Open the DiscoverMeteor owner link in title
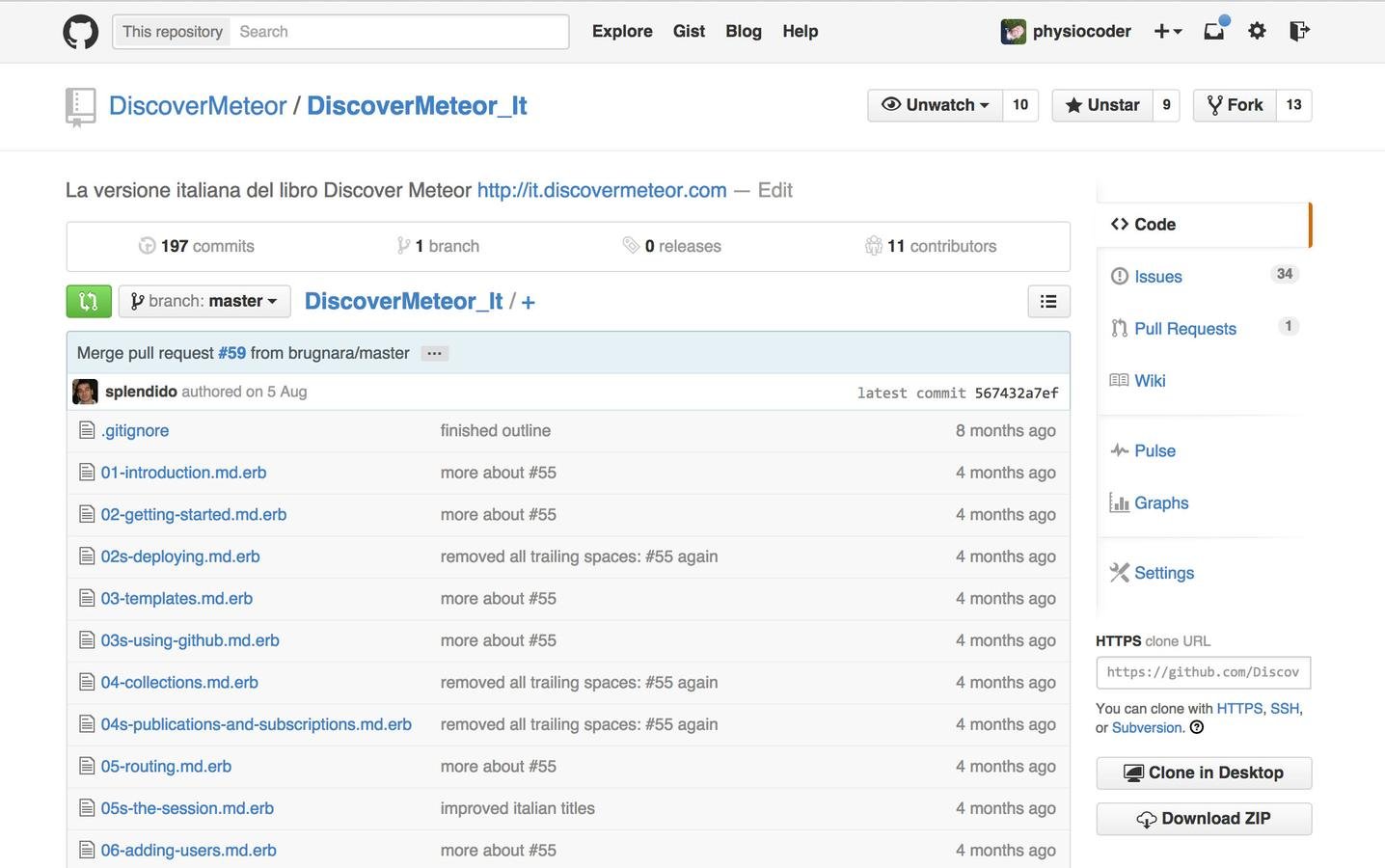1385x868 pixels. point(198,106)
